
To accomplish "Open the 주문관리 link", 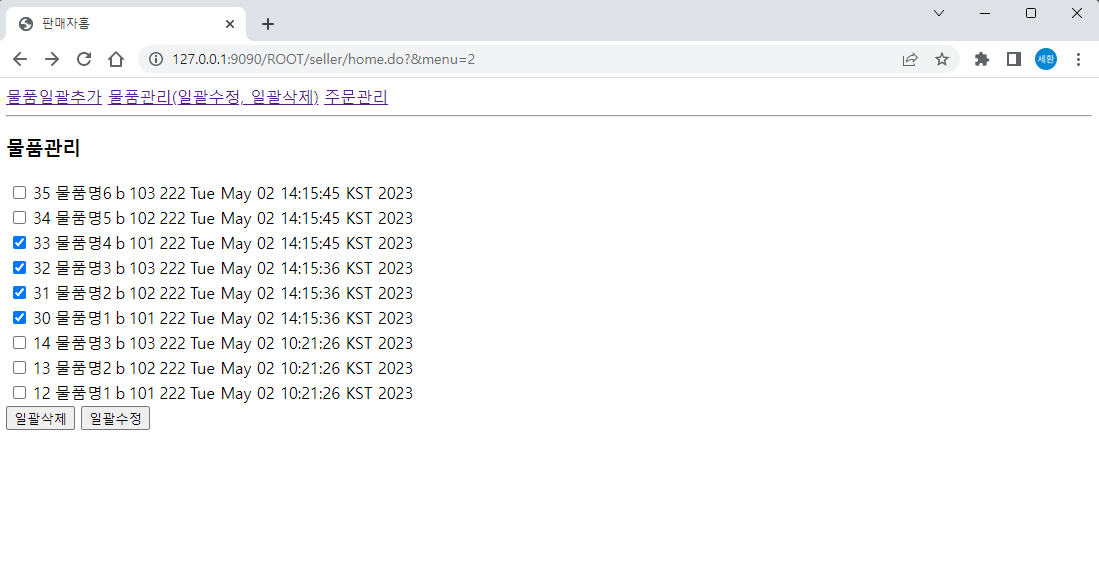I will click(356, 97).
